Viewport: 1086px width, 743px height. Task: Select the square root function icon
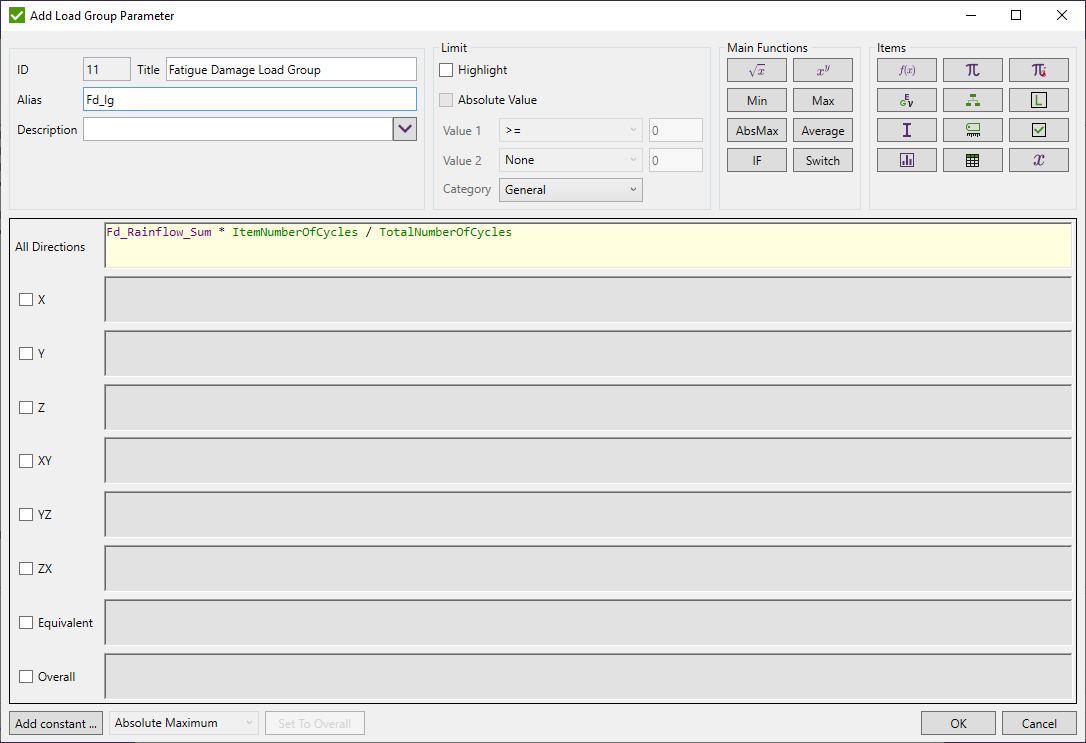coord(756,69)
